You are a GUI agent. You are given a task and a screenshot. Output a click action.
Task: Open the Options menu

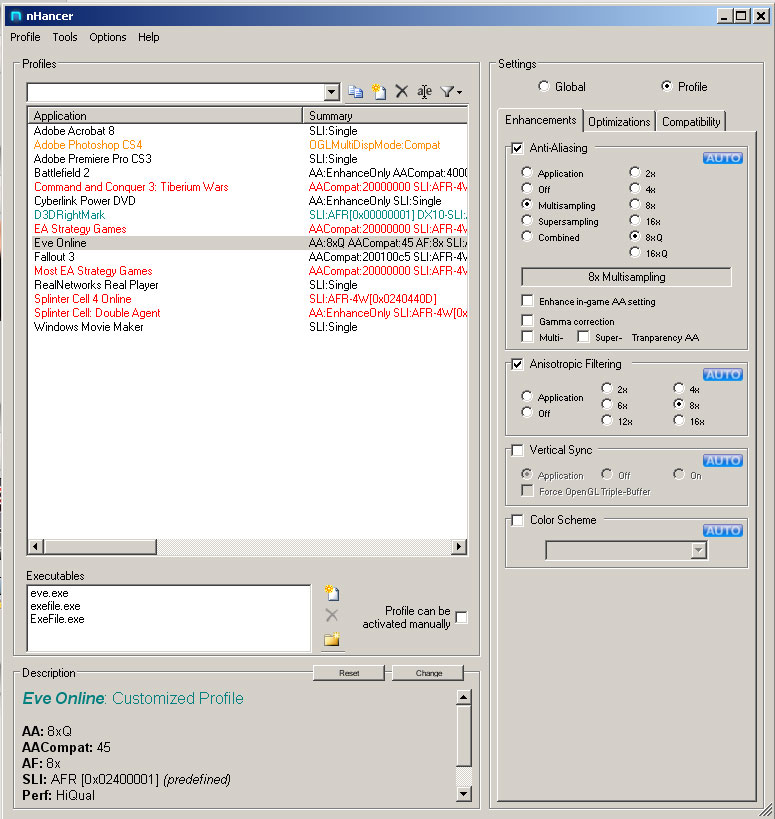(x=108, y=37)
